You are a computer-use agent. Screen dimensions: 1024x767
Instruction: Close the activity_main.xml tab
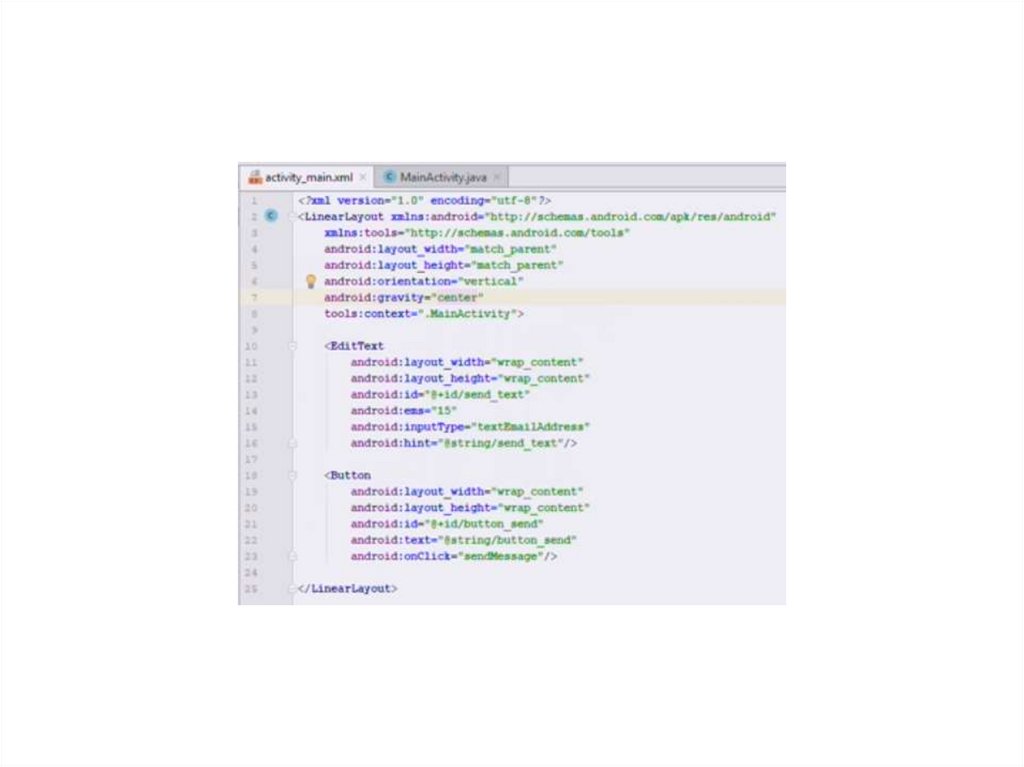click(x=363, y=177)
